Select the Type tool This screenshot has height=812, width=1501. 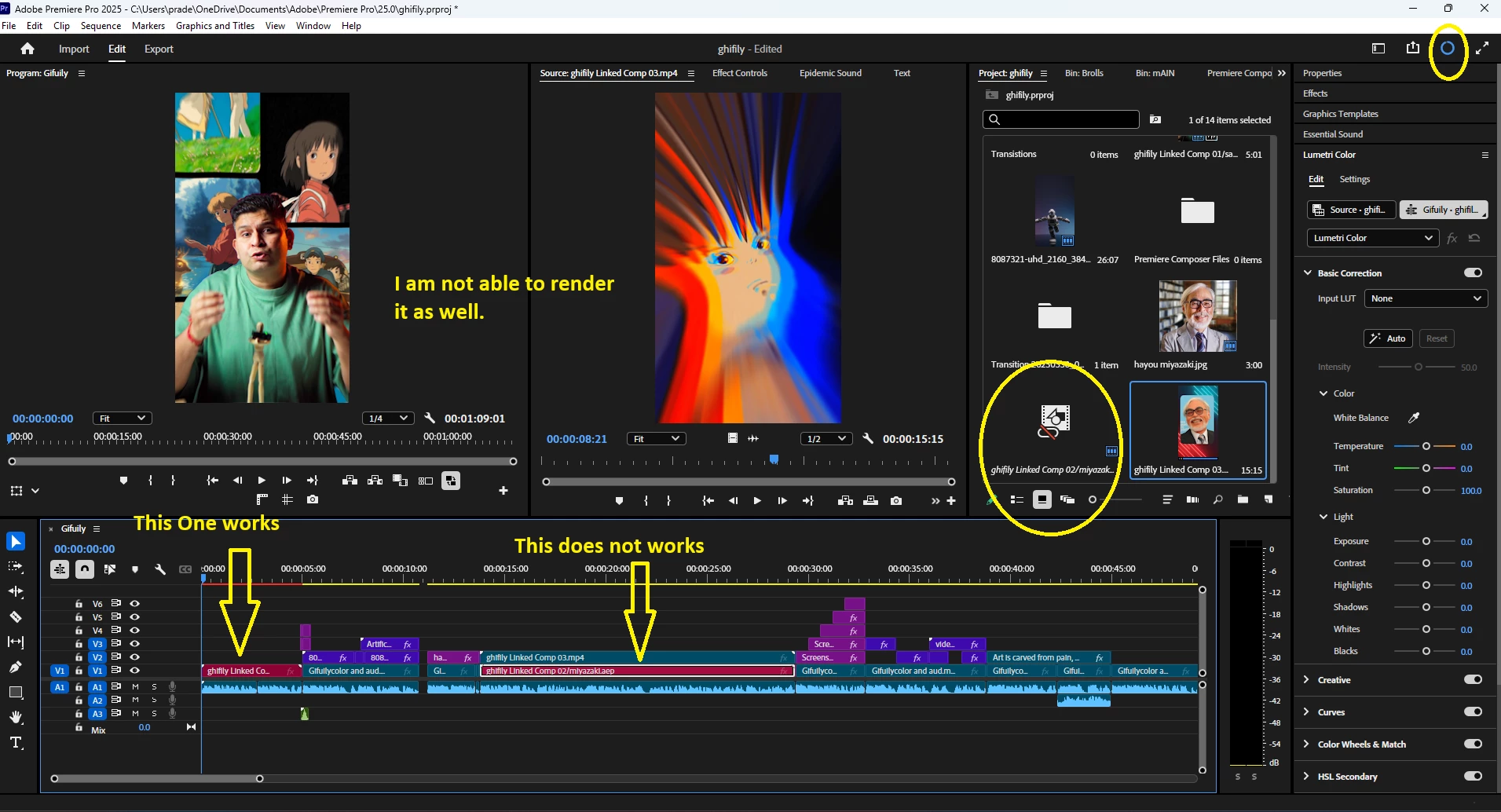click(x=16, y=742)
